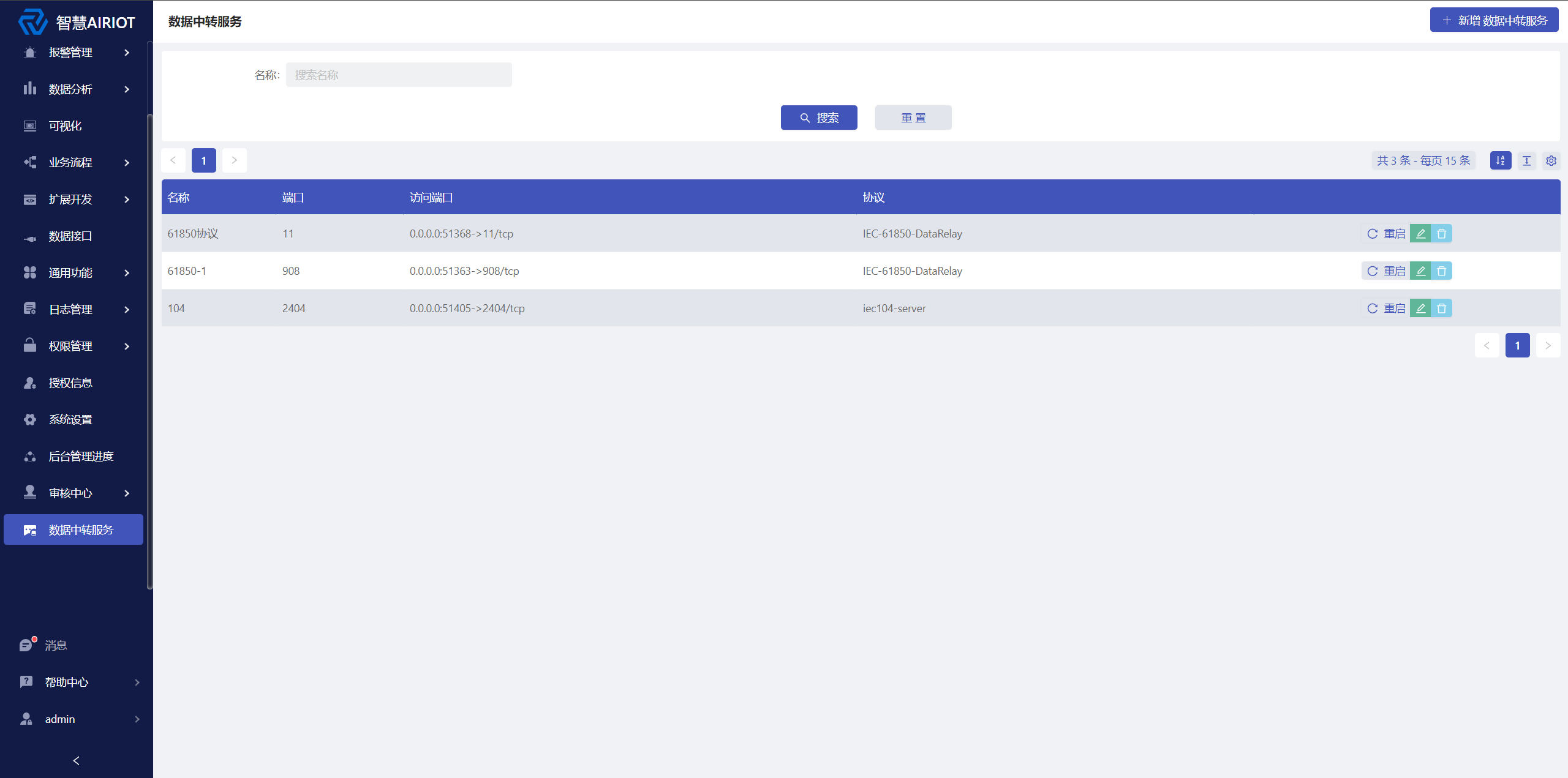Image resolution: width=1568 pixels, height=778 pixels.
Task: Open the table column settings gear
Action: coord(1551,160)
